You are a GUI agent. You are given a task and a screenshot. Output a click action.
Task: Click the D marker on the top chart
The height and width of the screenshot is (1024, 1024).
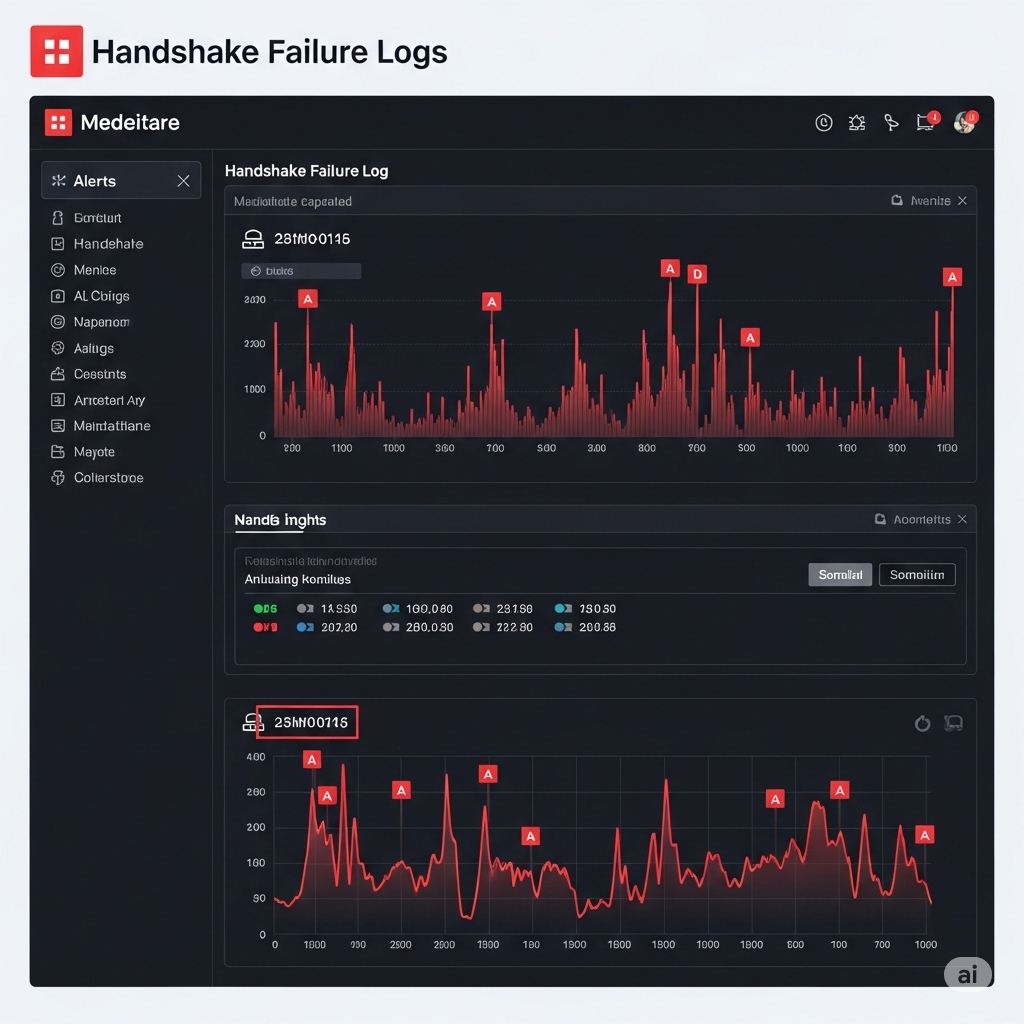coord(697,274)
